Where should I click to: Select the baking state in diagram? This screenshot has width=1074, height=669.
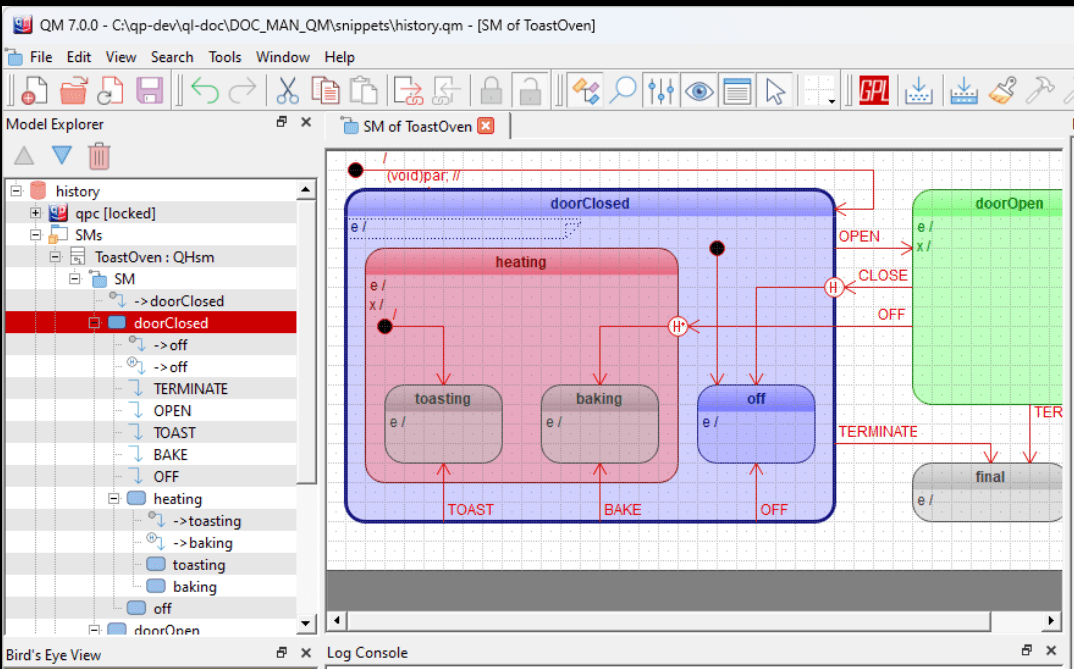pyautogui.click(x=599, y=424)
